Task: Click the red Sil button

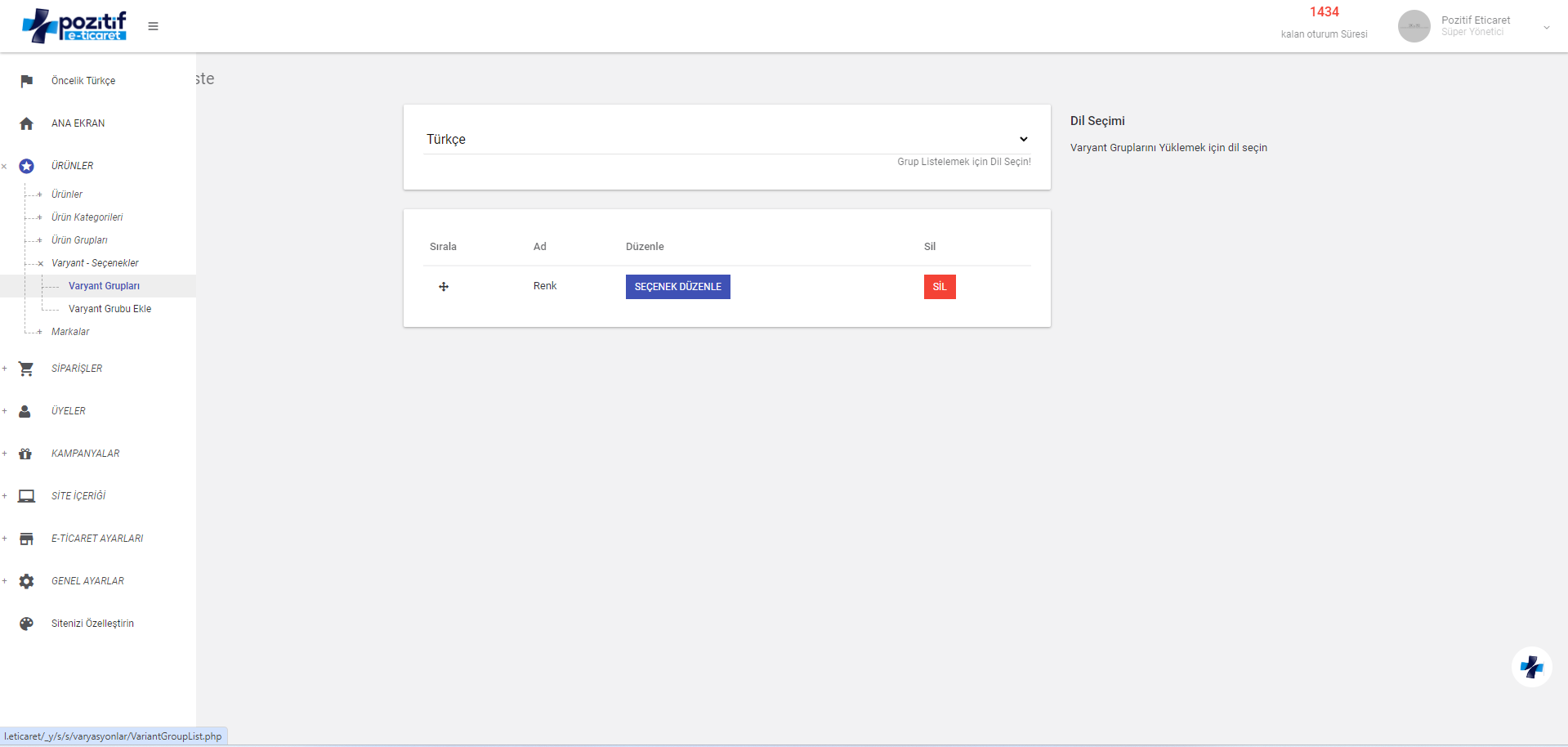Action: click(939, 287)
